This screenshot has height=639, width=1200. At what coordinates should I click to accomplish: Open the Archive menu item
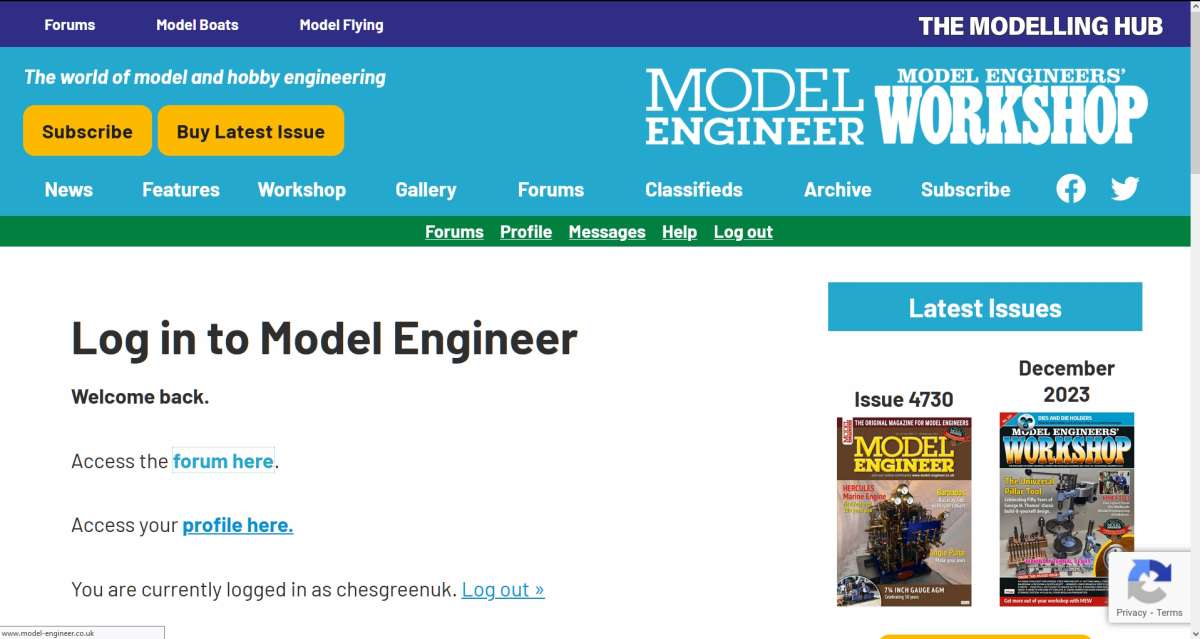(x=838, y=189)
